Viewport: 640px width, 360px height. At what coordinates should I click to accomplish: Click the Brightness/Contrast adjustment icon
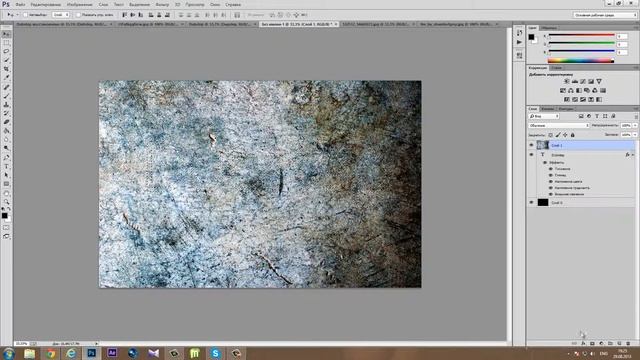[x=567, y=82]
